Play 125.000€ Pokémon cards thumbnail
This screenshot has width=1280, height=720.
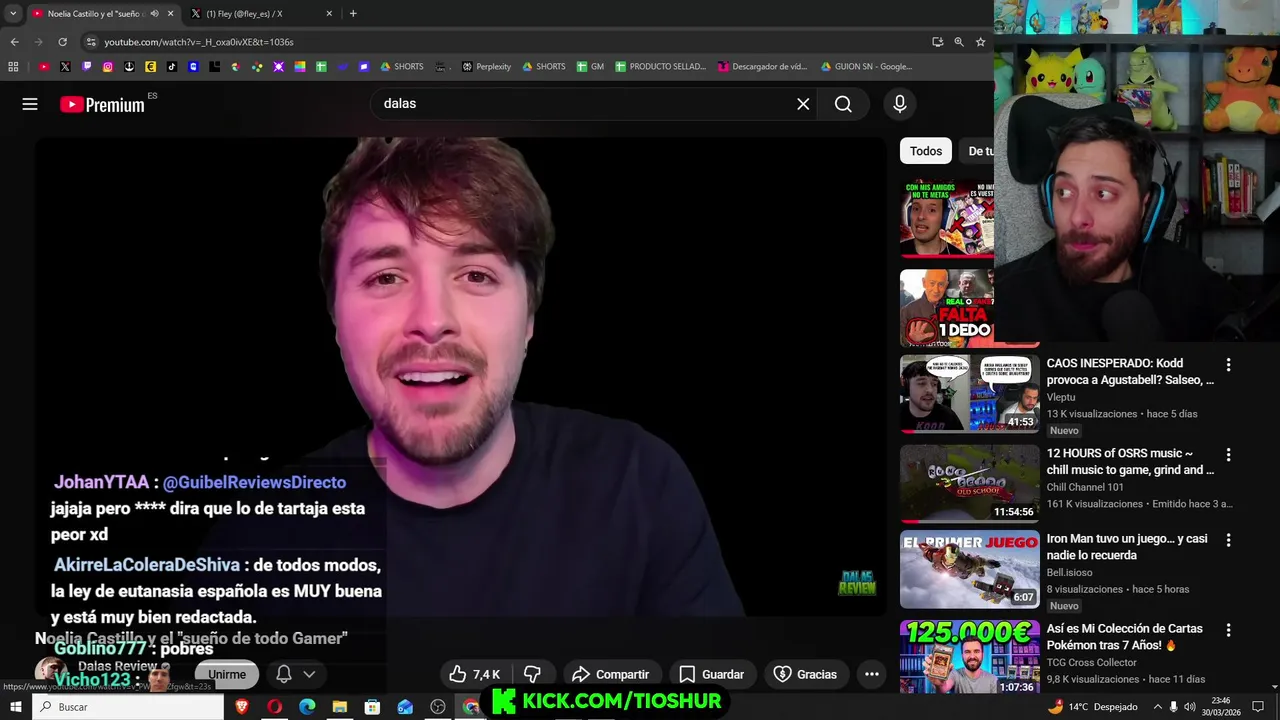pos(969,657)
